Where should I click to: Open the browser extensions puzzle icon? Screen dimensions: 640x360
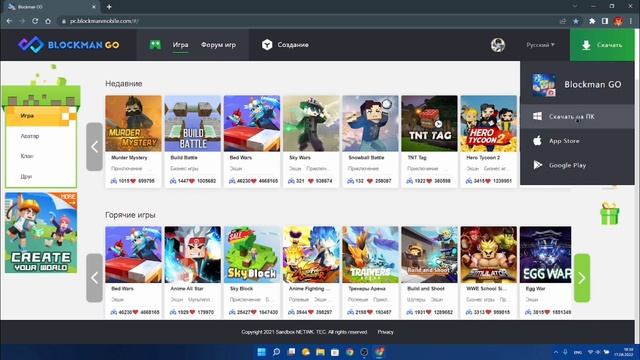[592, 21]
